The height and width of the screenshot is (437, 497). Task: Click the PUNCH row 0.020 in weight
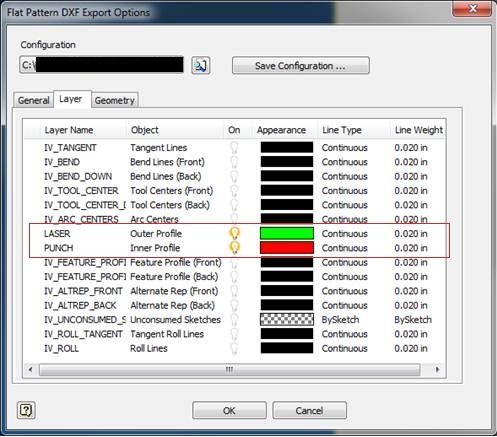pyautogui.click(x=411, y=248)
